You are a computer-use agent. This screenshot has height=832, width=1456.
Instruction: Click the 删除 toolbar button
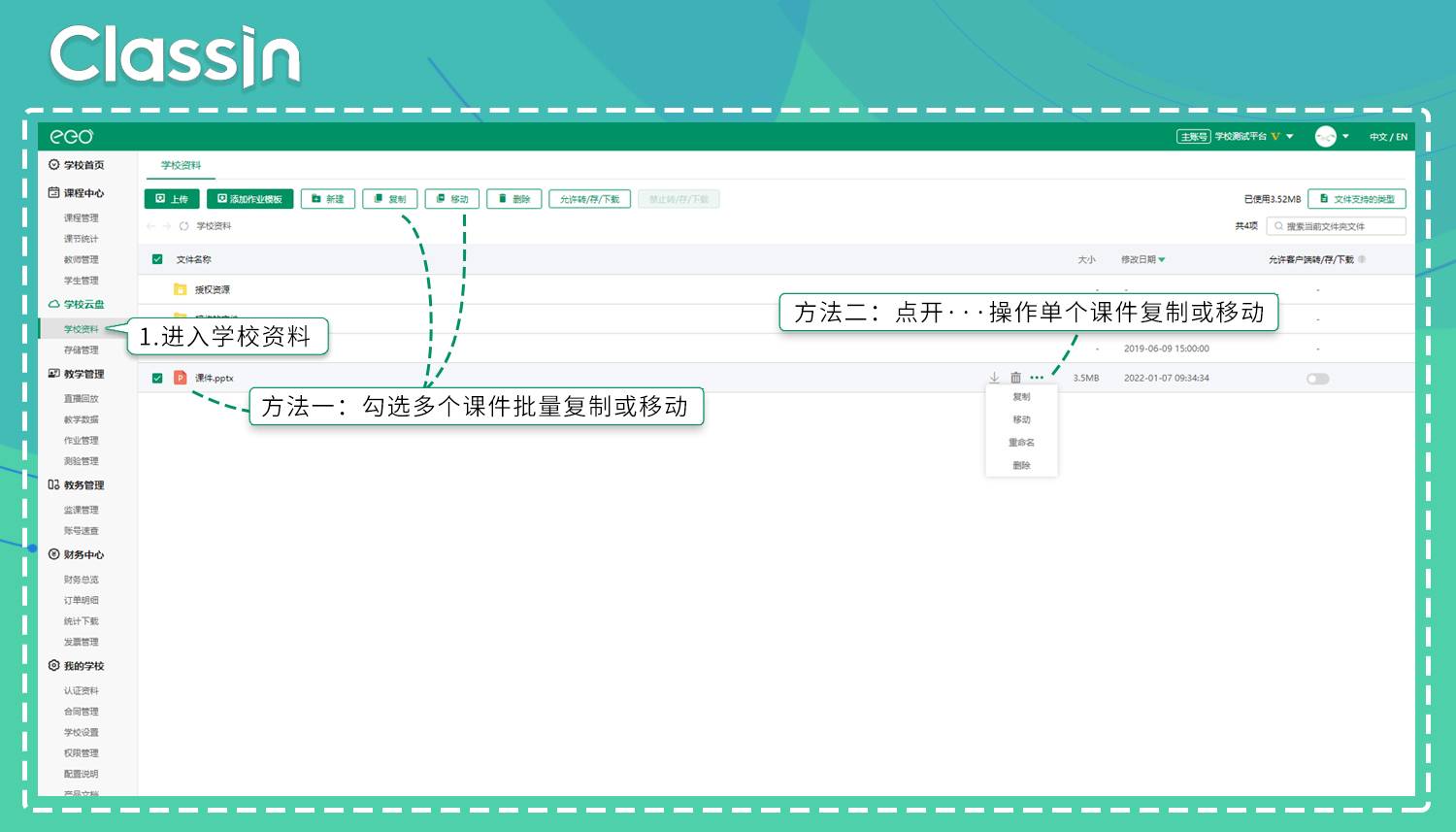pyautogui.click(x=514, y=199)
